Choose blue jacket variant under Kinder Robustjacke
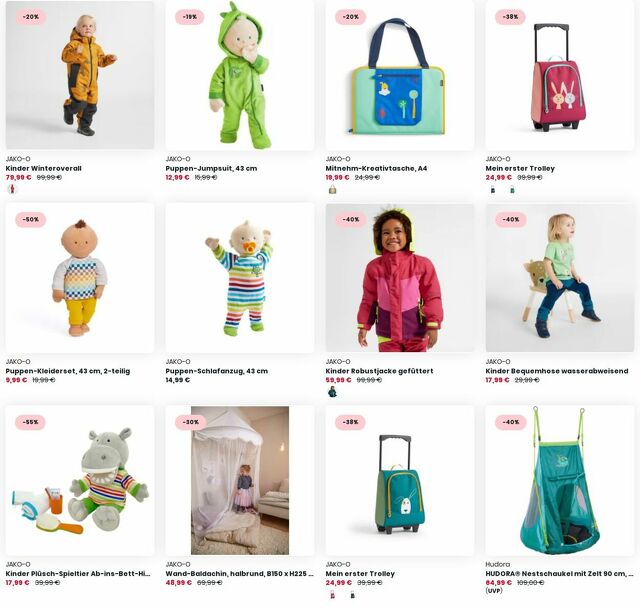 point(333,392)
